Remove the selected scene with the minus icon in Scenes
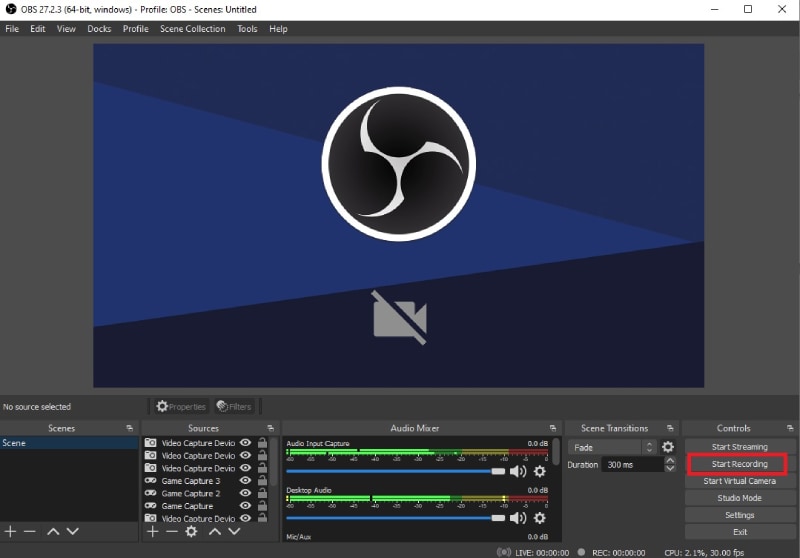 point(30,531)
